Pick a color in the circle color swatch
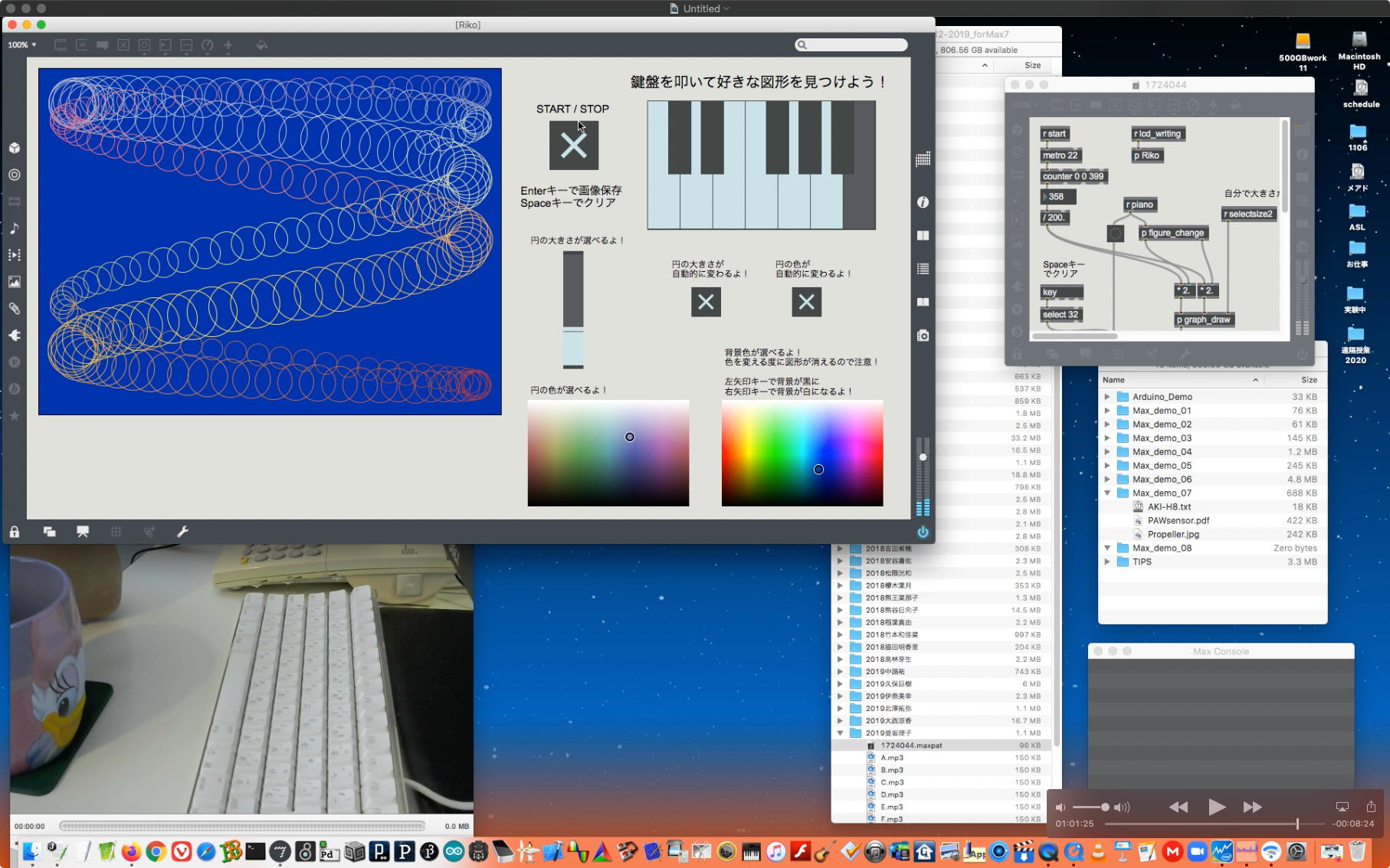Image resolution: width=1390 pixels, height=868 pixels. coord(608,453)
